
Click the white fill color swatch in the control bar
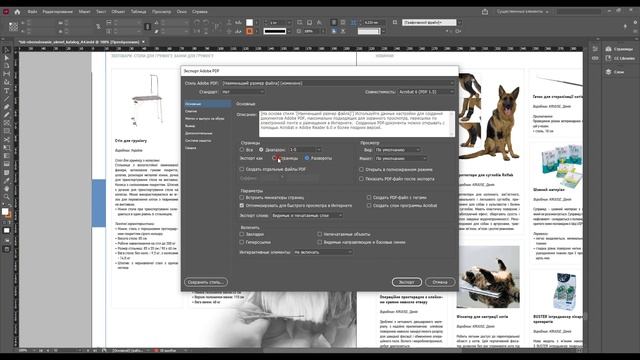click(x=249, y=22)
